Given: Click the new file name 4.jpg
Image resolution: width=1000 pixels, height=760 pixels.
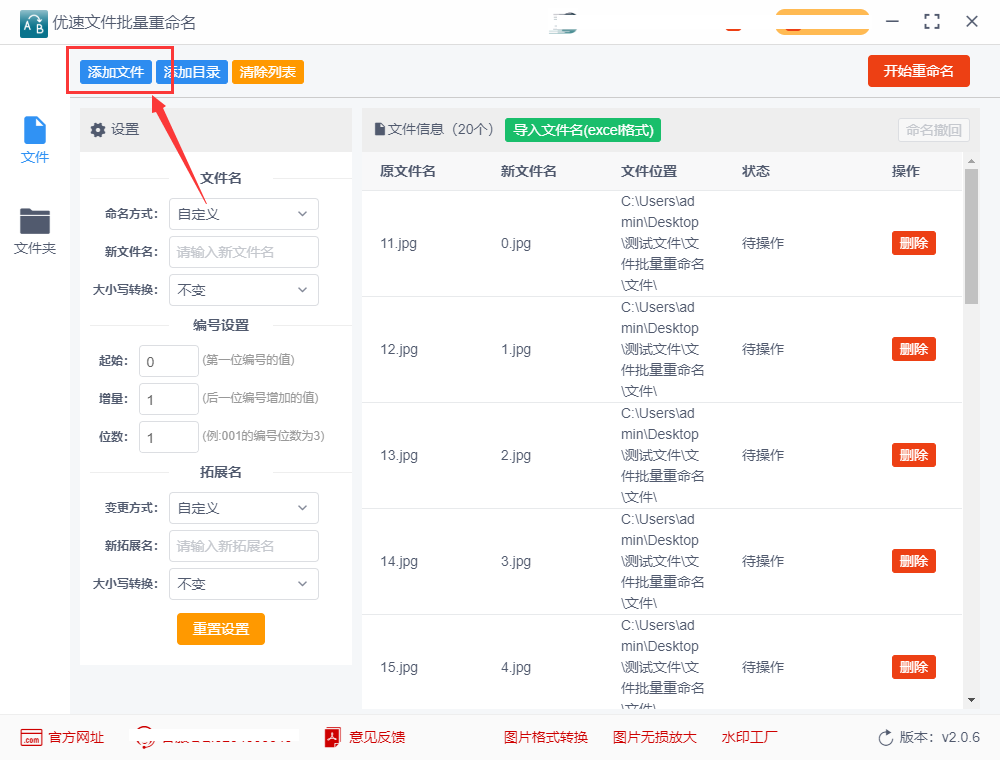Looking at the screenshot, I should (516, 668).
